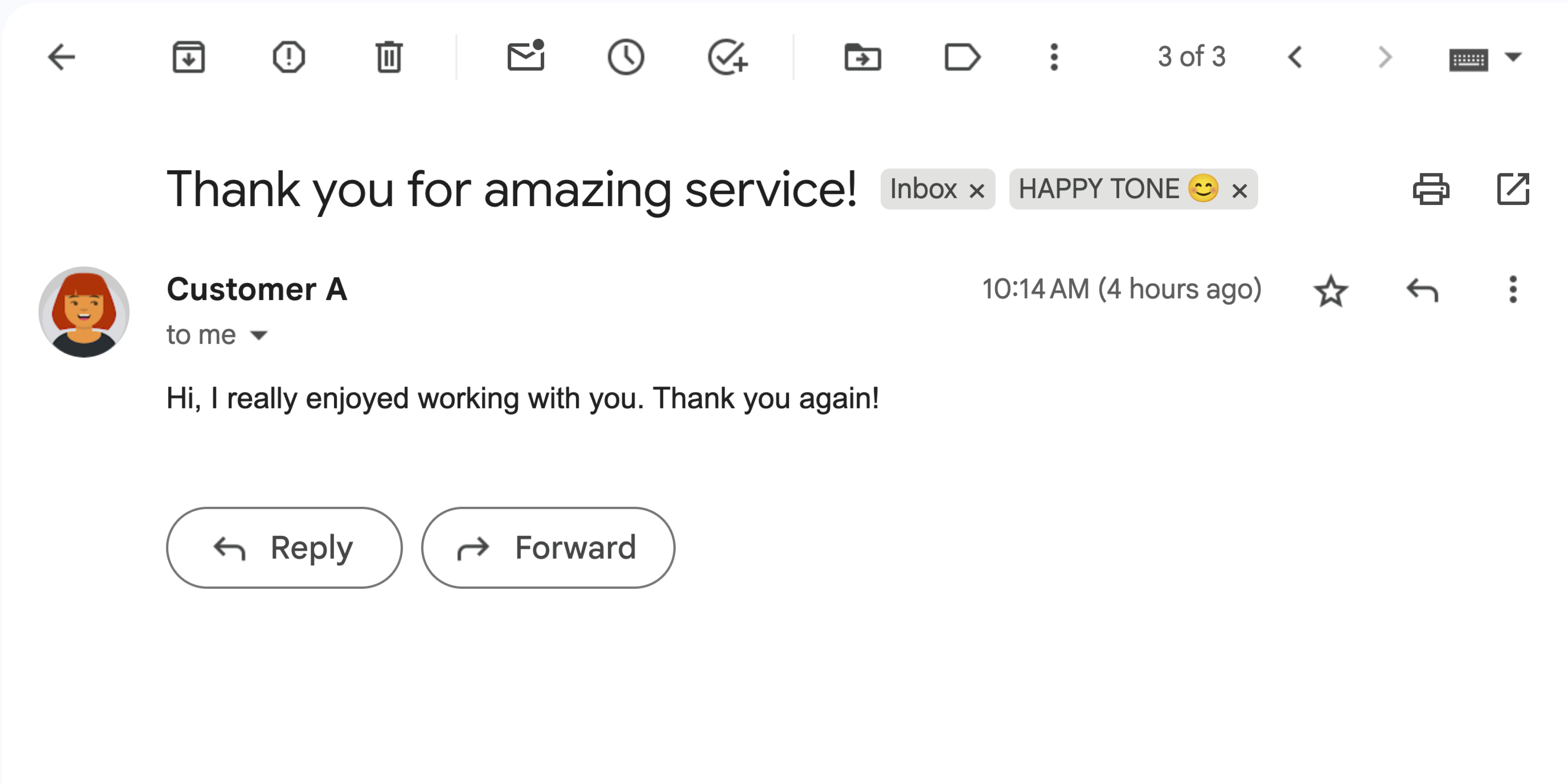Print this email

coord(1432,189)
